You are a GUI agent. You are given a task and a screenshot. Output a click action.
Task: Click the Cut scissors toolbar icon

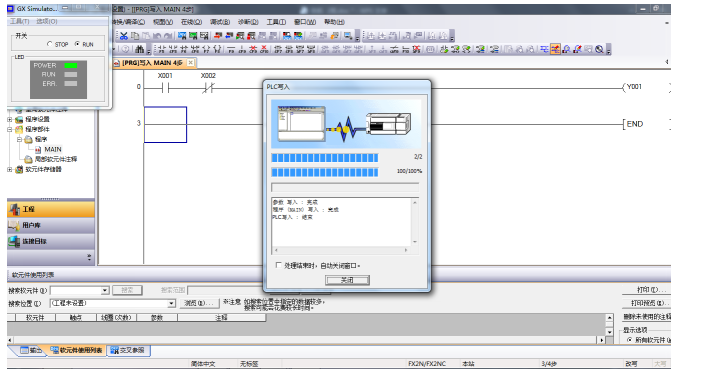coord(124,36)
